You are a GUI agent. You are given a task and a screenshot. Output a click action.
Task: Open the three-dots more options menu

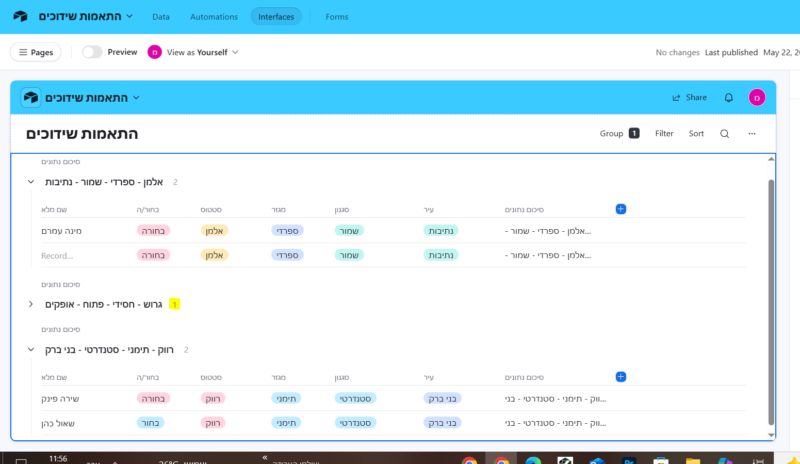pyautogui.click(x=752, y=133)
